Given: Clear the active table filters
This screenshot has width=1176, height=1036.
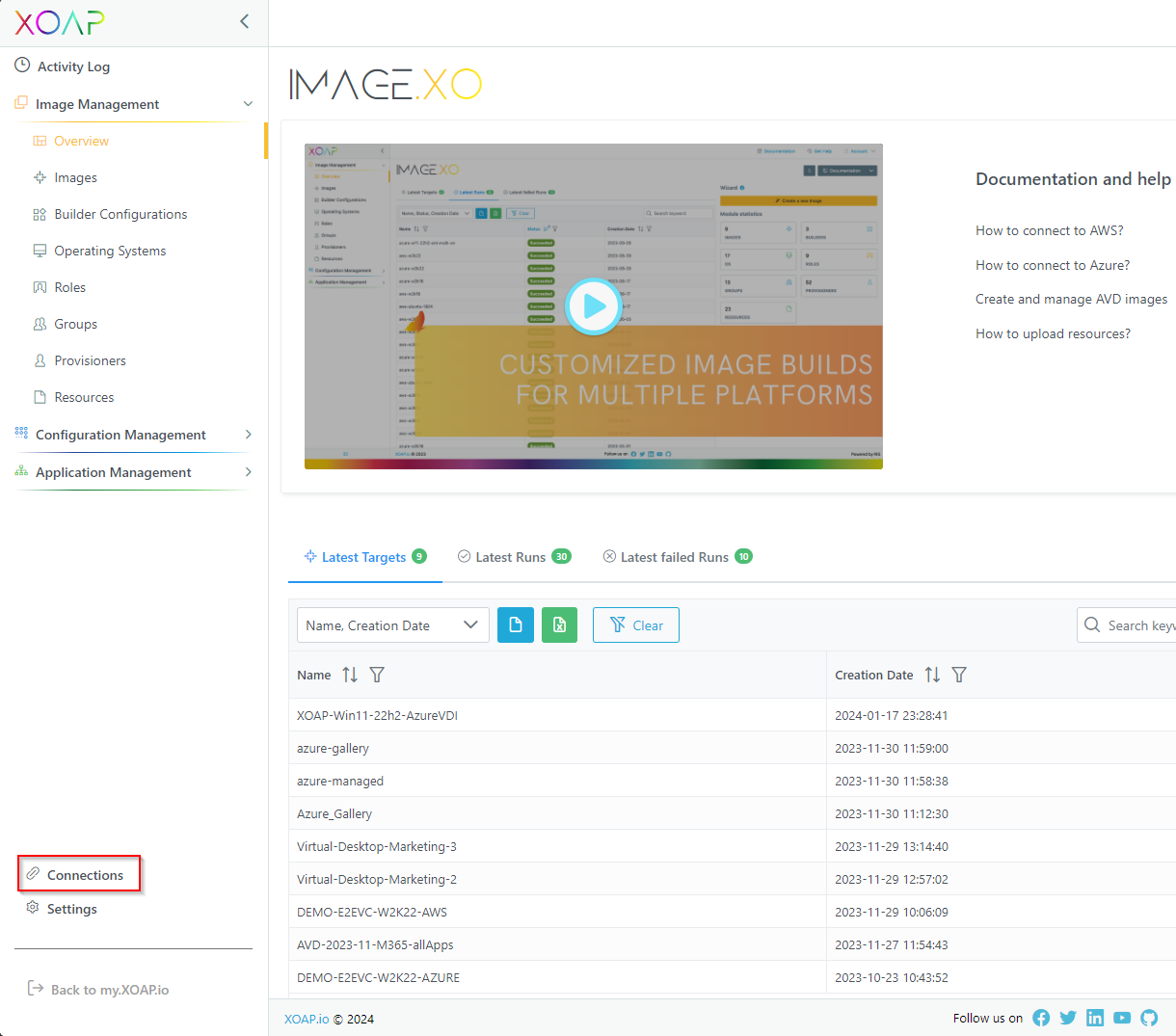Looking at the screenshot, I should coord(635,624).
